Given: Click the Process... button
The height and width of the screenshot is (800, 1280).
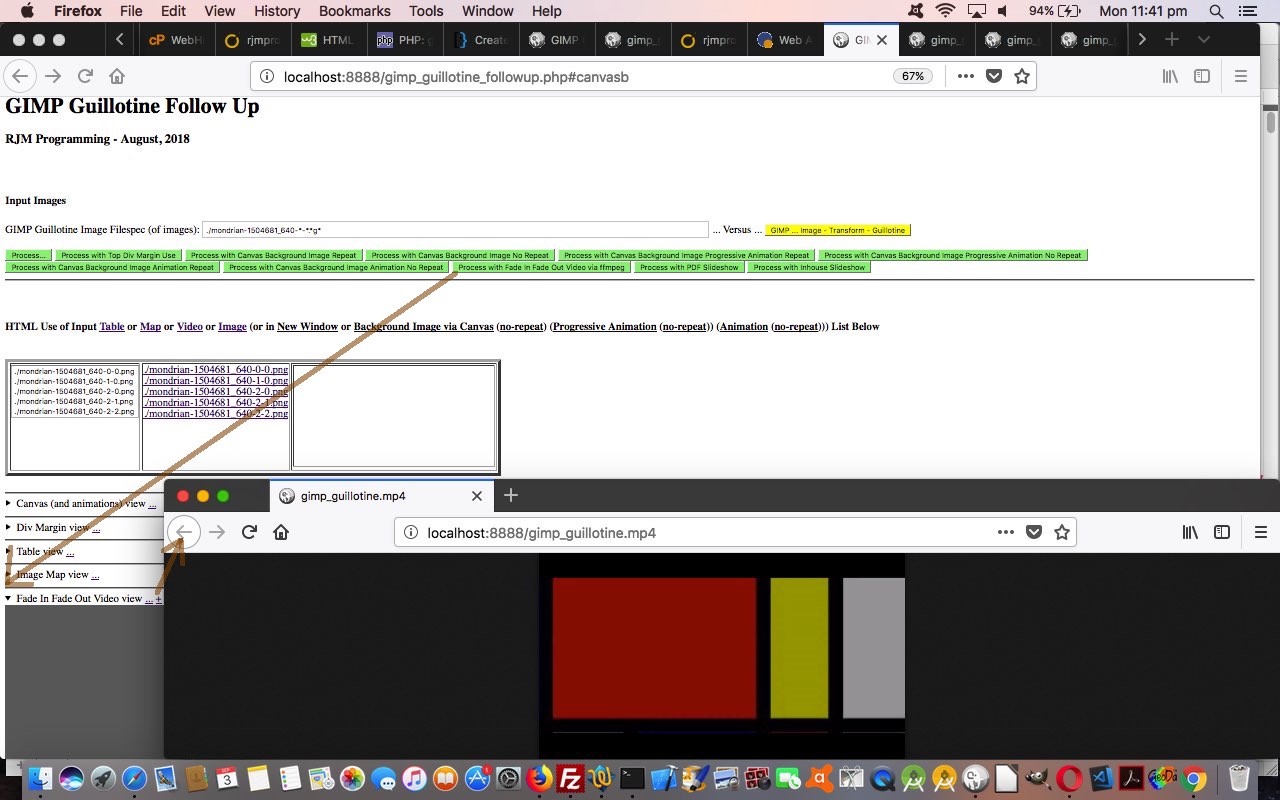Looking at the screenshot, I should (x=28, y=255).
